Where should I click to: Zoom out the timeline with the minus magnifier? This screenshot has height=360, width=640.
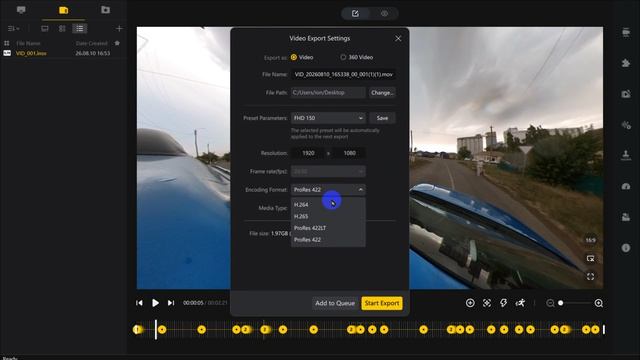click(x=550, y=303)
